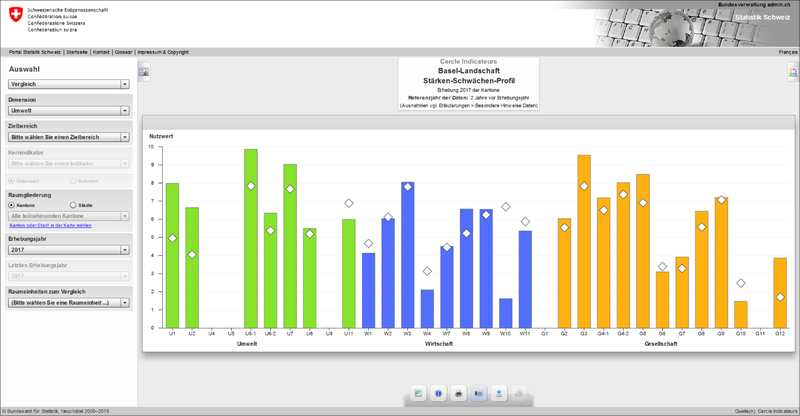
Task: Click the diamond marker on bar U2
Action: (192, 255)
